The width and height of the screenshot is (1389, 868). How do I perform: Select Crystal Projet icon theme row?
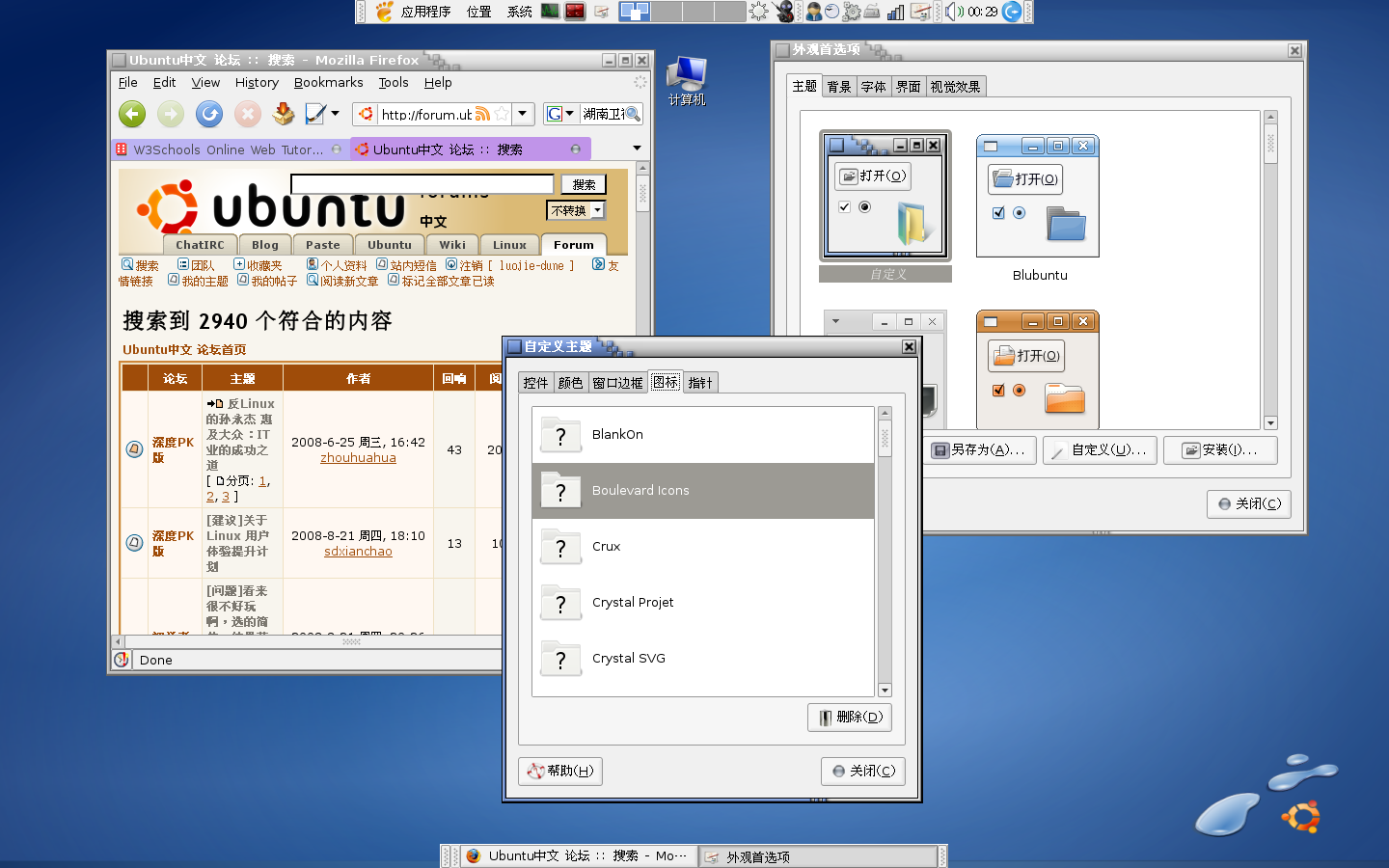(x=703, y=603)
